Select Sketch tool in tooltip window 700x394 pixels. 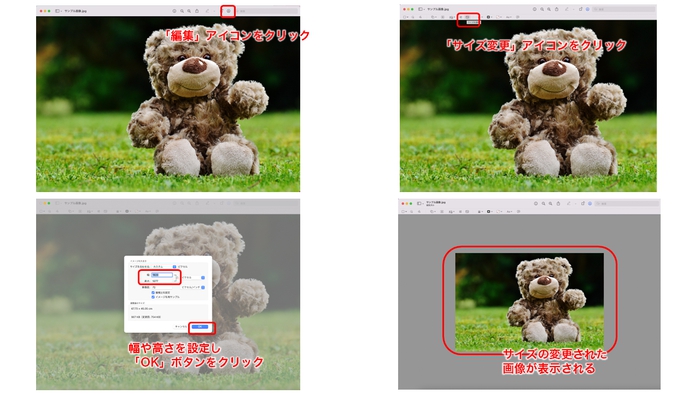pos(420,17)
